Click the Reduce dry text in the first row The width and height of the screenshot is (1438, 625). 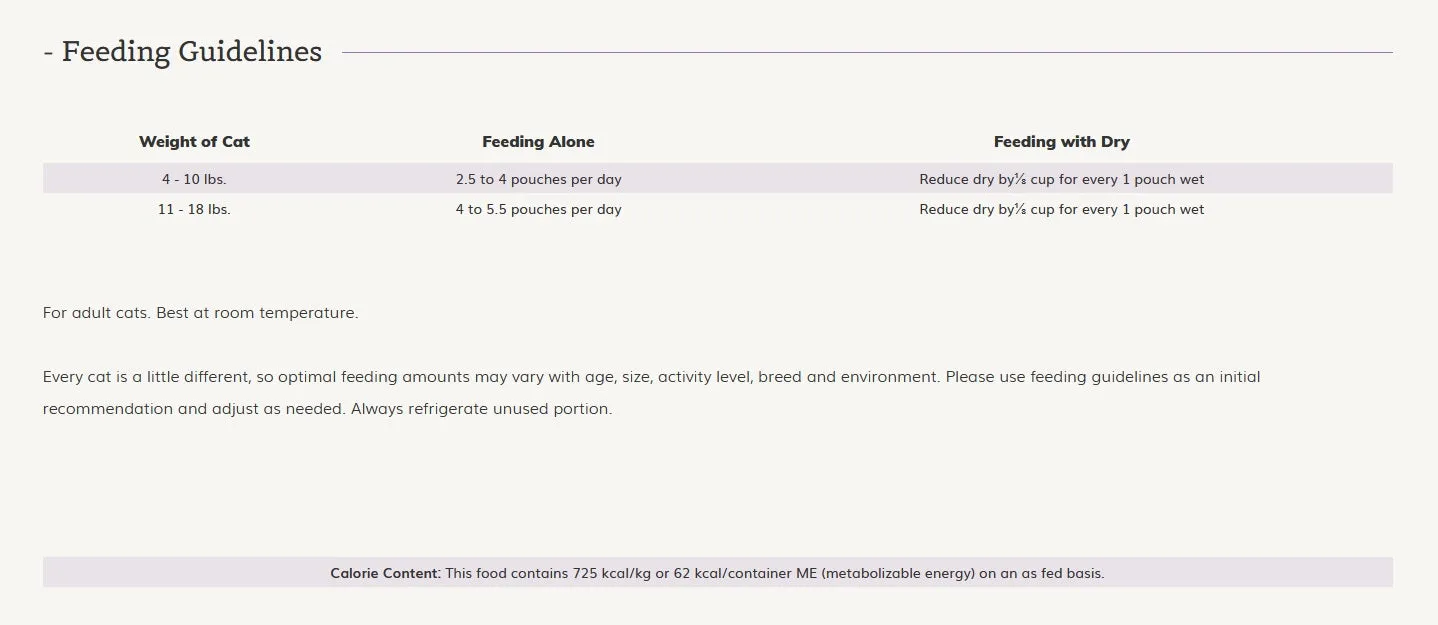point(1061,180)
